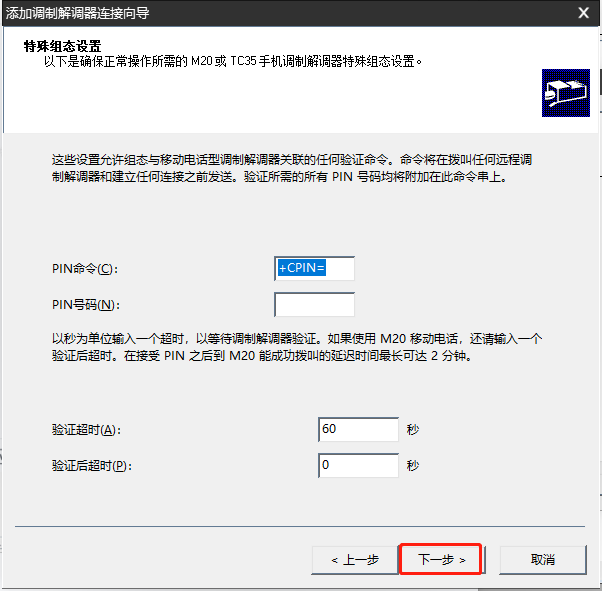Click the 验证后超时 field showing 0
Image resolution: width=602 pixels, height=591 pixels.
(358, 465)
